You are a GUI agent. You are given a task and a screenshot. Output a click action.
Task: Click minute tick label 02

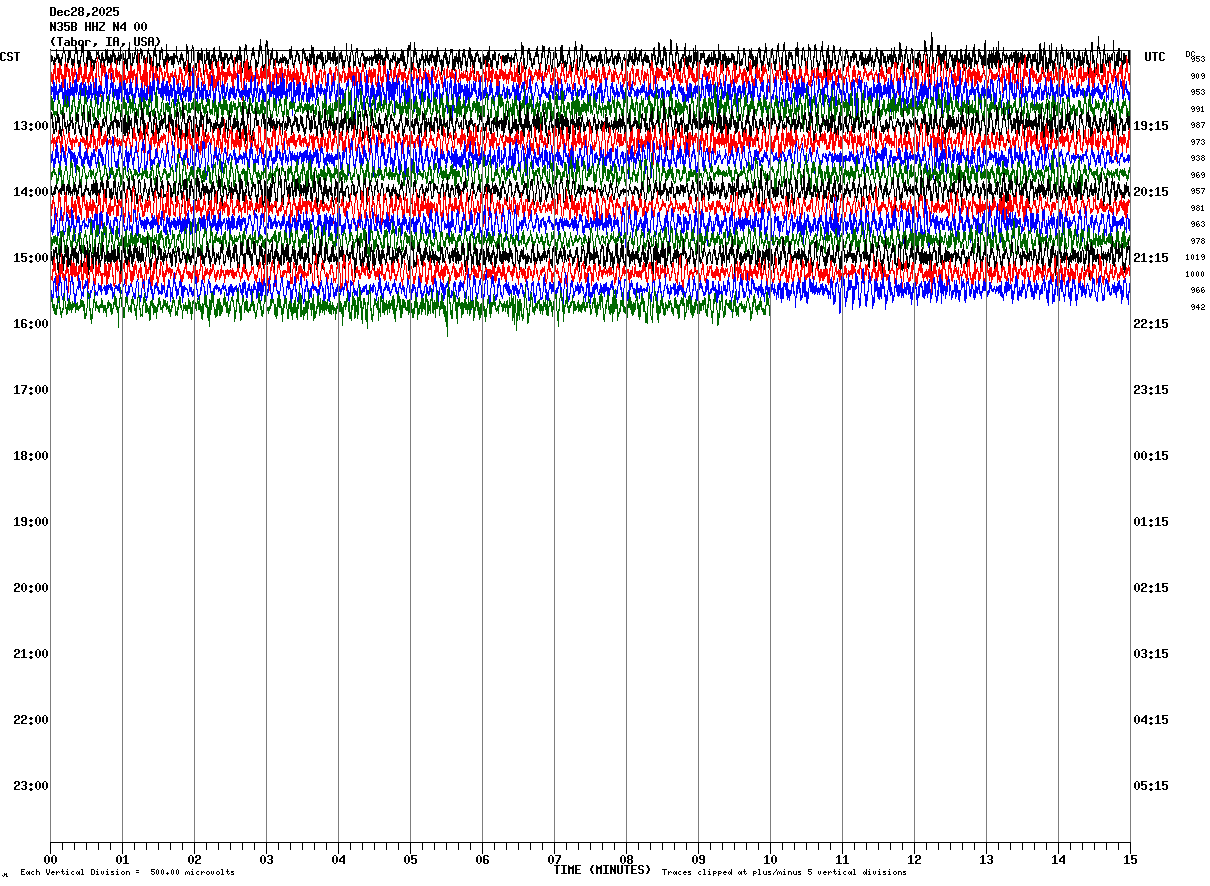pyautogui.click(x=195, y=860)
